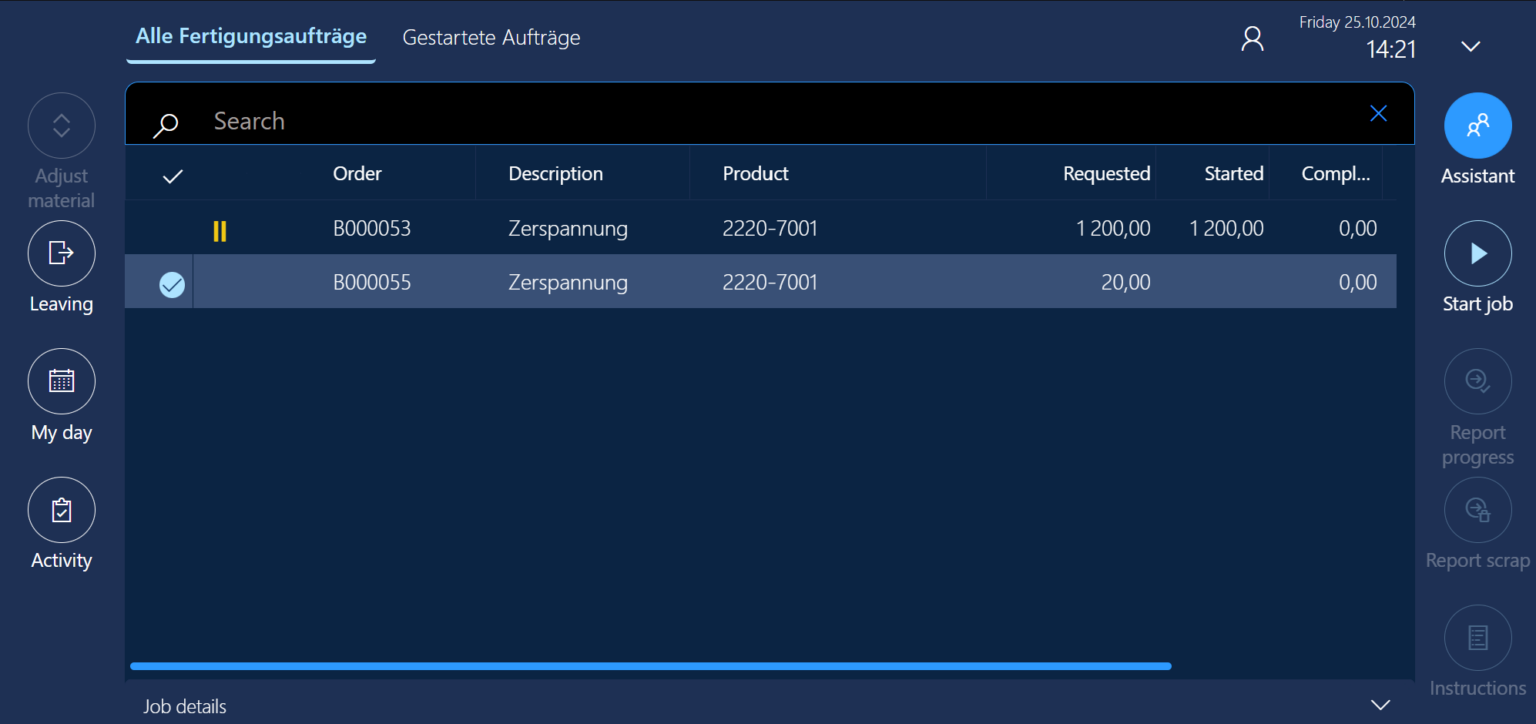Uncheck the B000055 row selection
Viewport: 1536px width, 724px height.
171,283
